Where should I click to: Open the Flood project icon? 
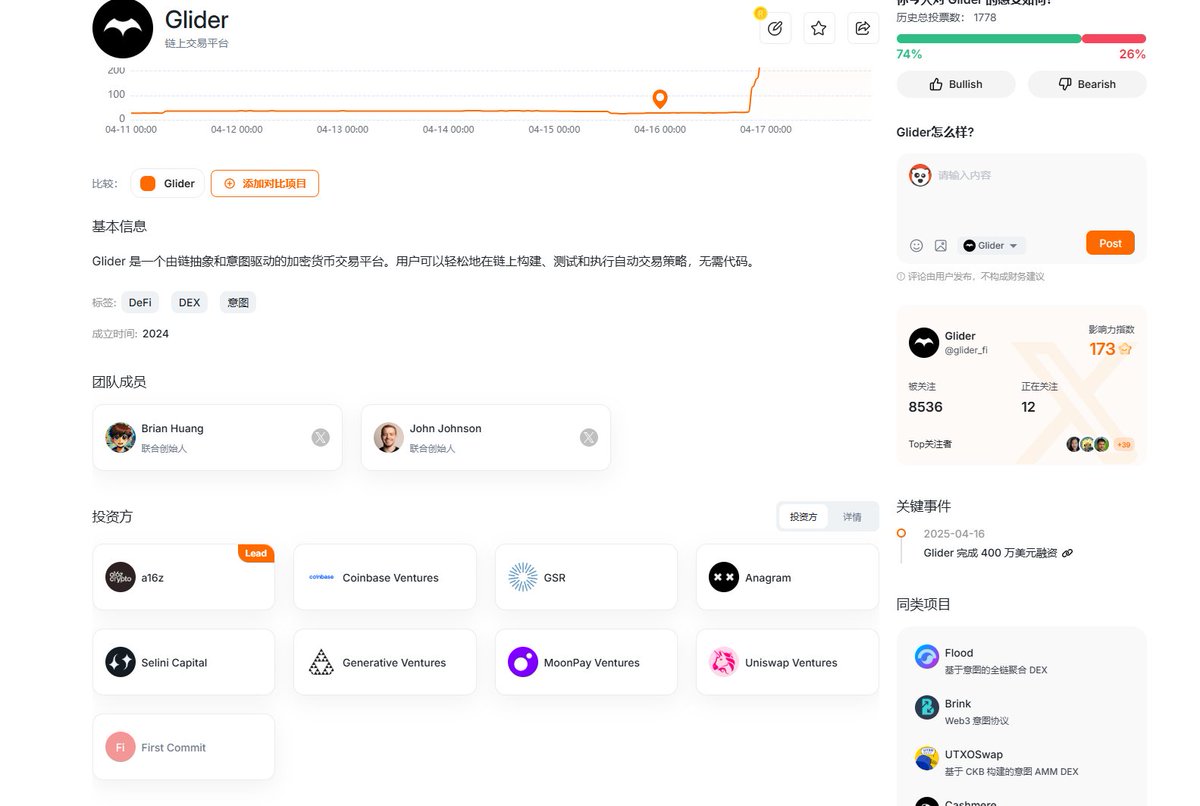point(927,656)
